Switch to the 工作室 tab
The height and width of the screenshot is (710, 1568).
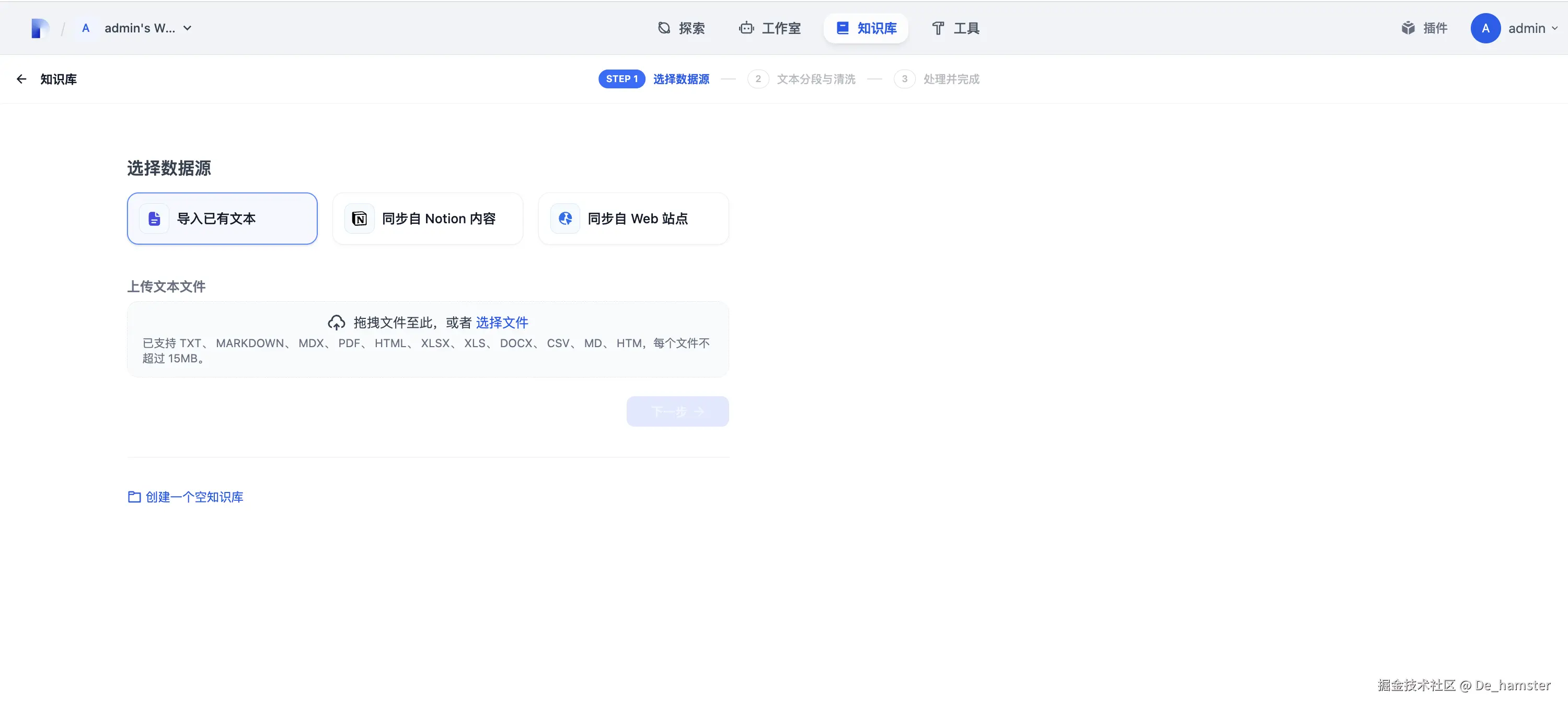tap(769, 28)
